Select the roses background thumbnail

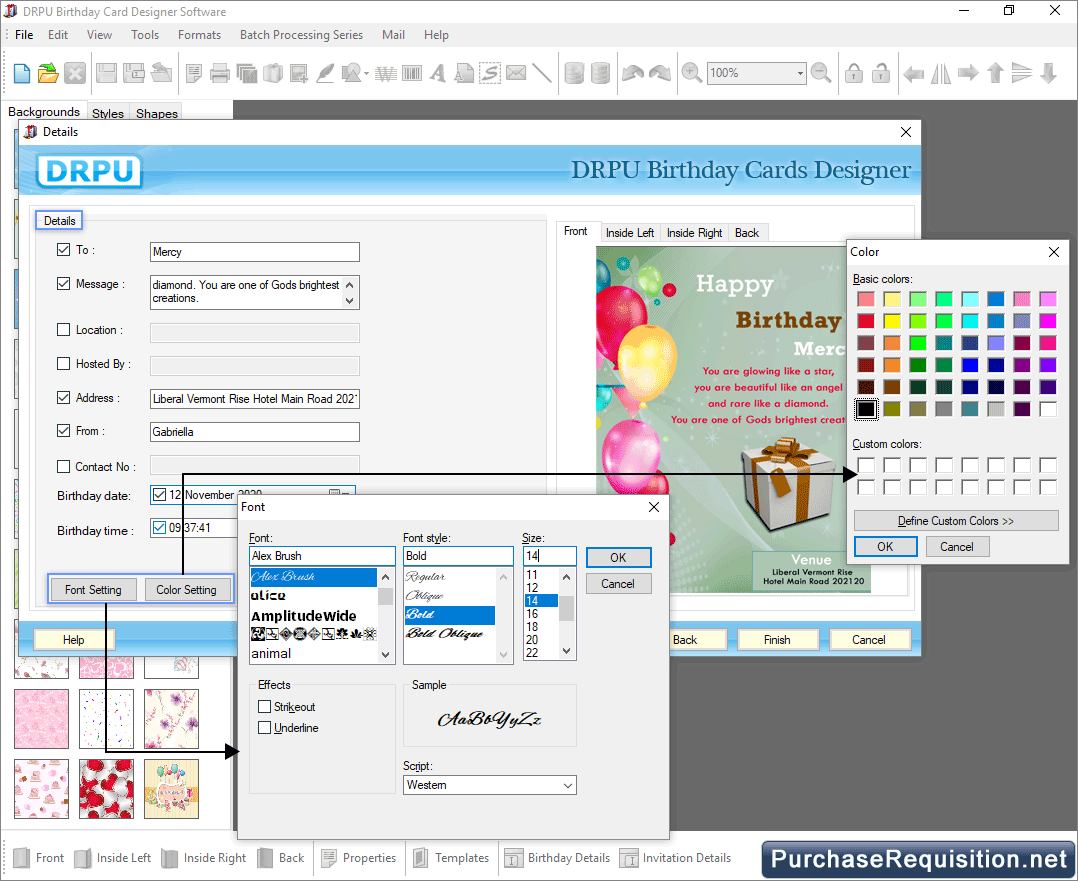point(106,789)
